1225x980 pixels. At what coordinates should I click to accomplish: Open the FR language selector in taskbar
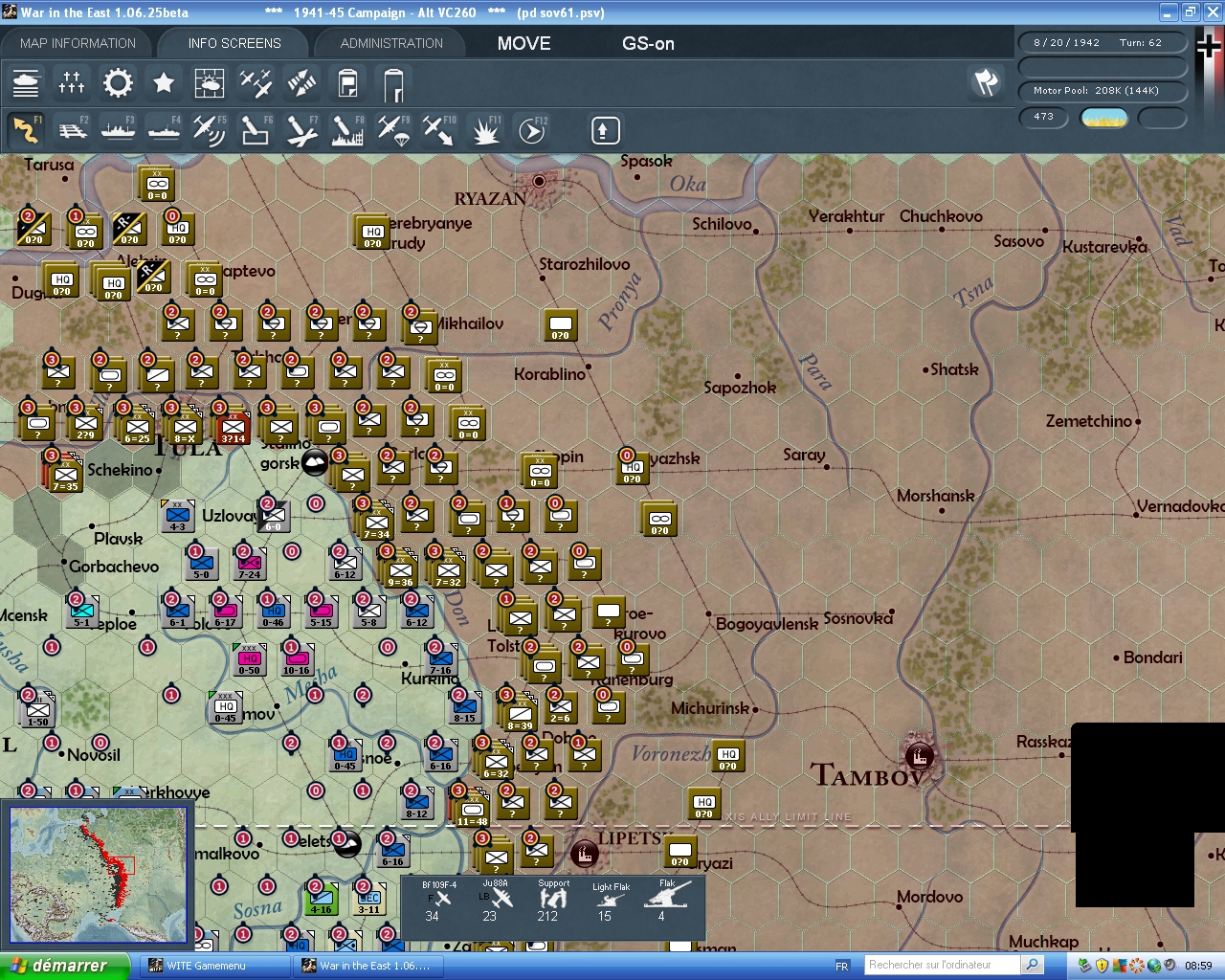pos(840,965)
